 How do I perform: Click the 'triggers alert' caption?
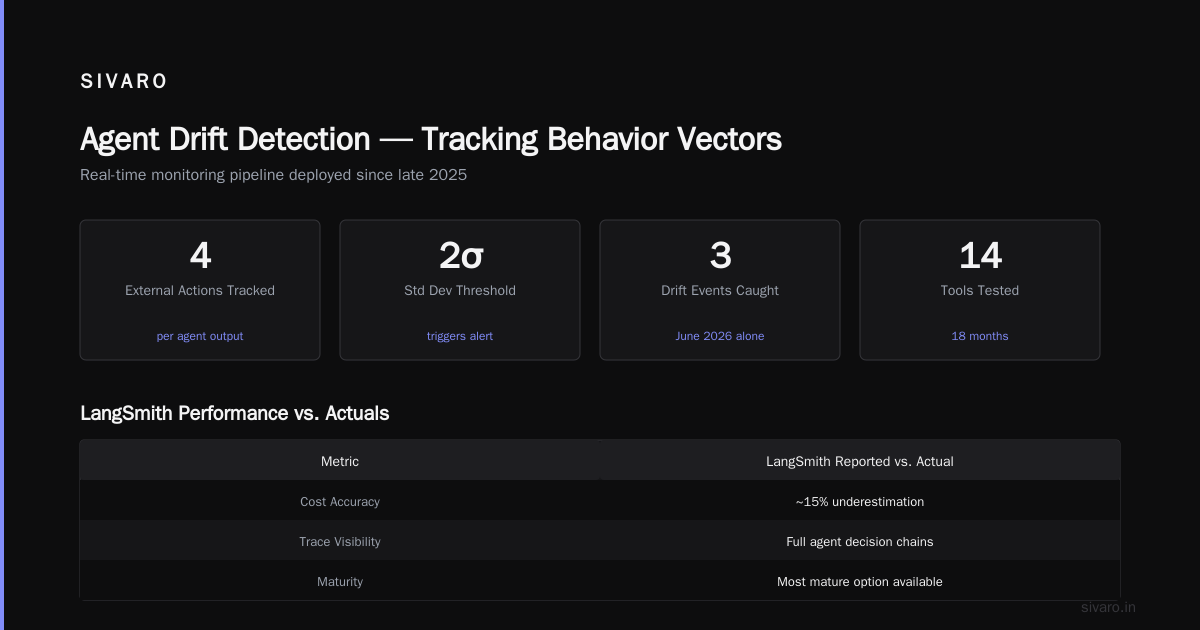[460, 336]
